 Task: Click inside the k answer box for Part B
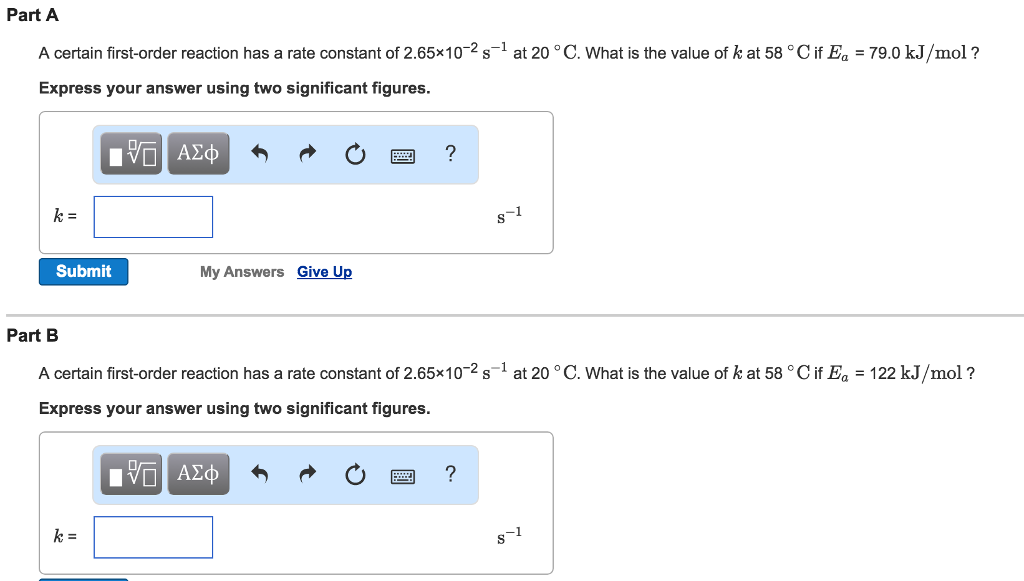(x=152, y=537)
